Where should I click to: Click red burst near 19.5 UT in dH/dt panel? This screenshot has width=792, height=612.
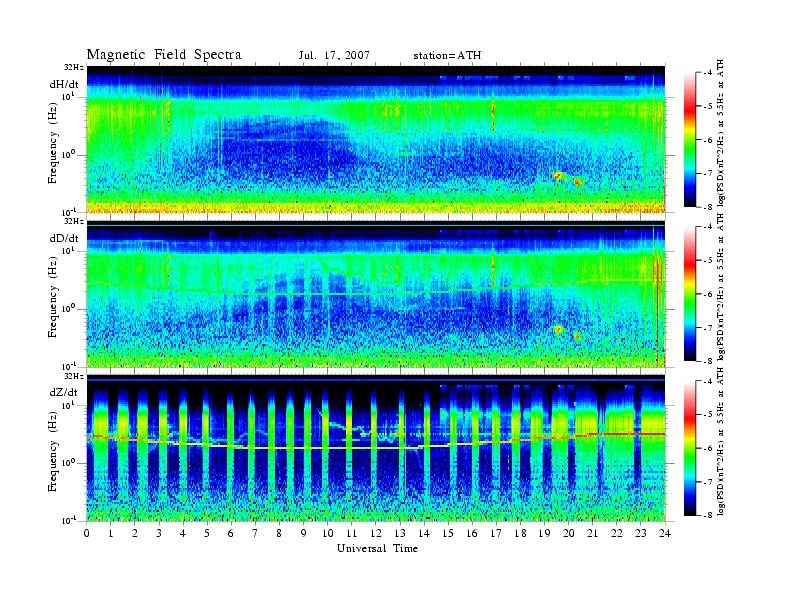click(558, 176)
